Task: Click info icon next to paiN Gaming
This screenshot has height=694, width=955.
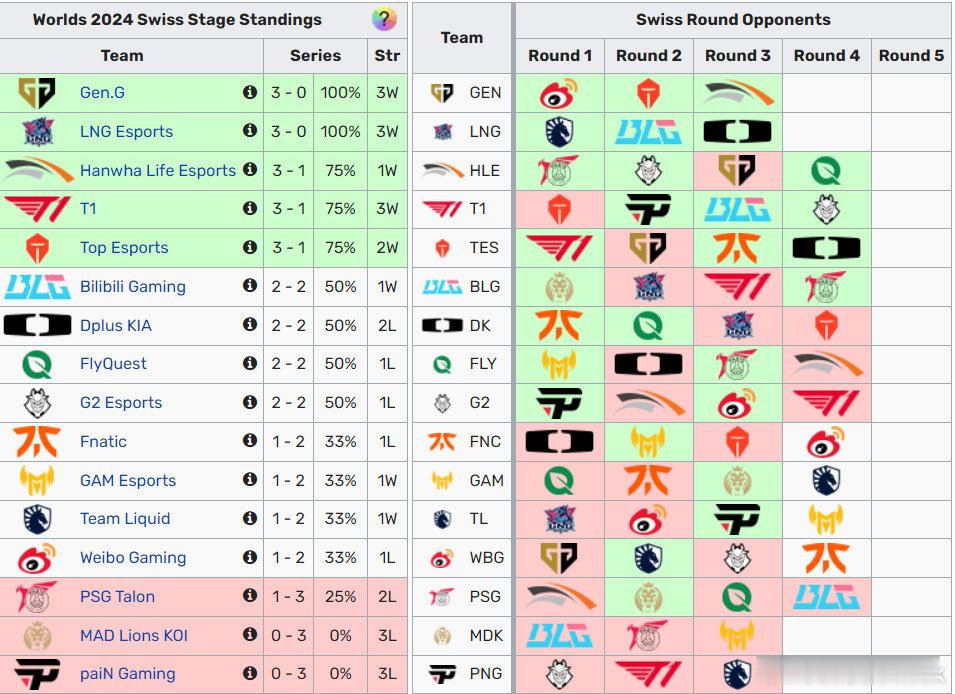Action: pyautogui.click(x=249, y=673)
